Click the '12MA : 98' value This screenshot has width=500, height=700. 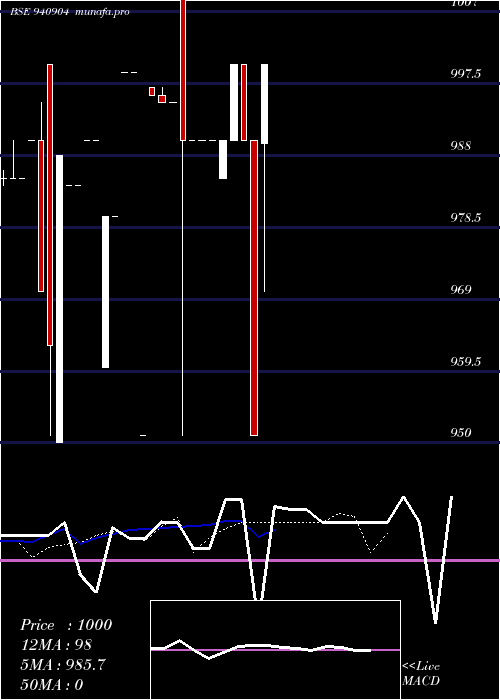(x=56, y=645)
